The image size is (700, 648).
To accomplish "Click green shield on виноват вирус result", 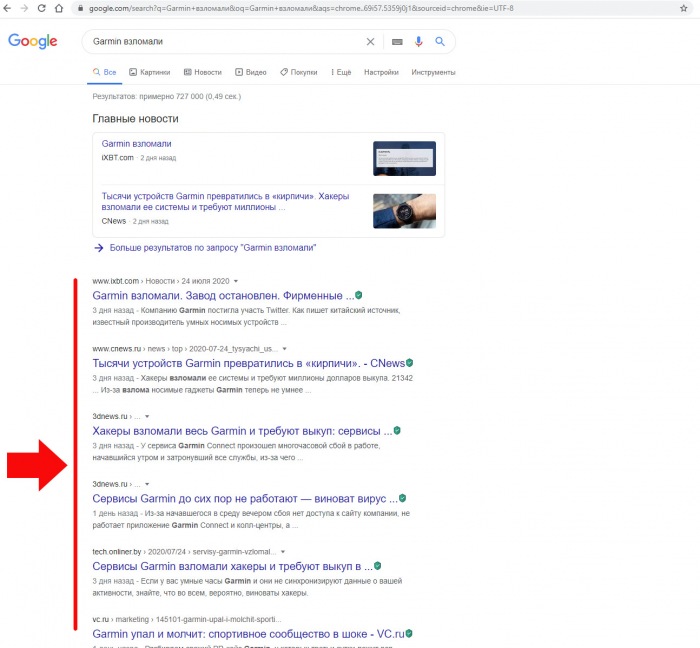I will click(402, 498).
